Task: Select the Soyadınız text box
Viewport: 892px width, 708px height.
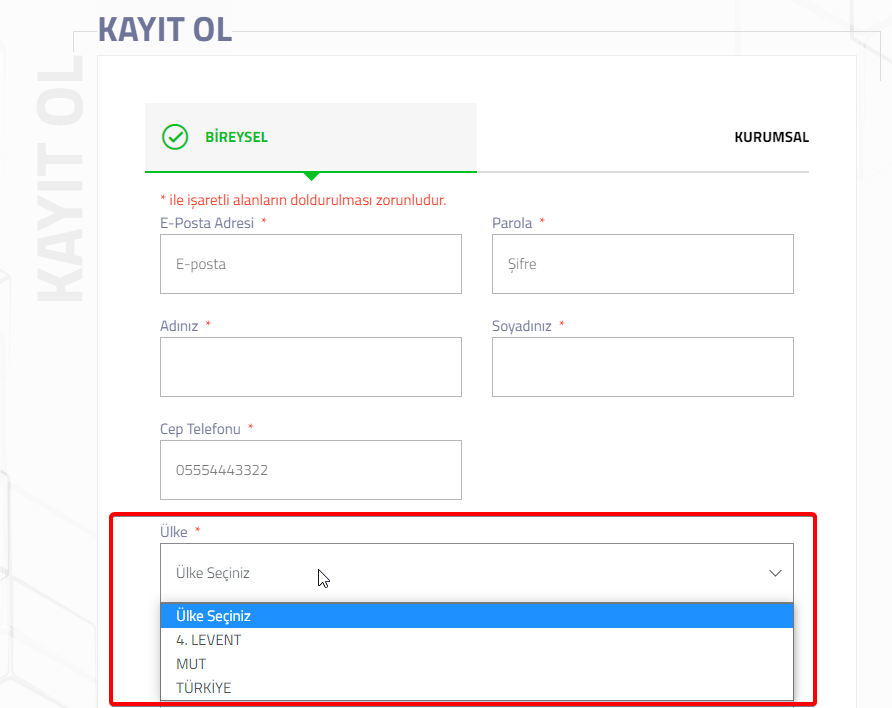Action: [x=643, y=367]
